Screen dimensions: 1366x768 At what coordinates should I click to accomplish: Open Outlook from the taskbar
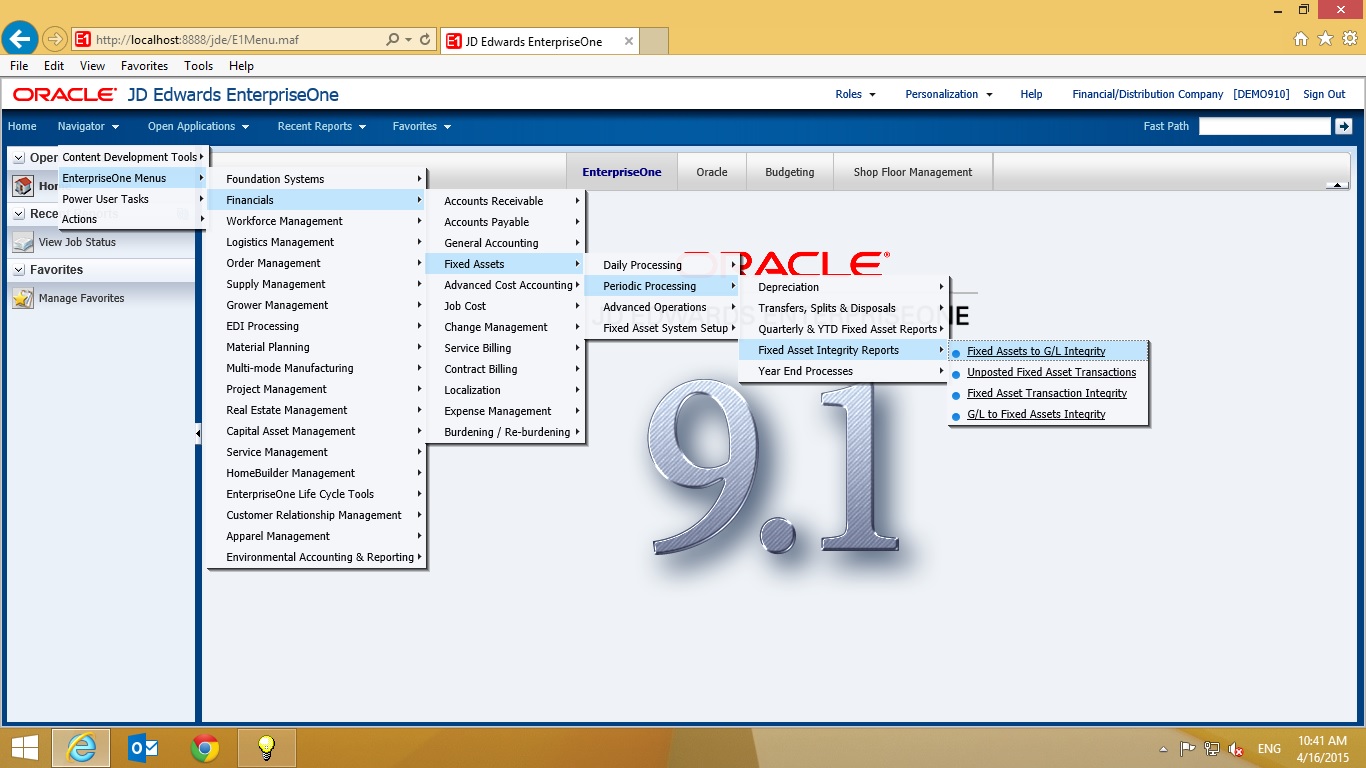click(143, 747)
